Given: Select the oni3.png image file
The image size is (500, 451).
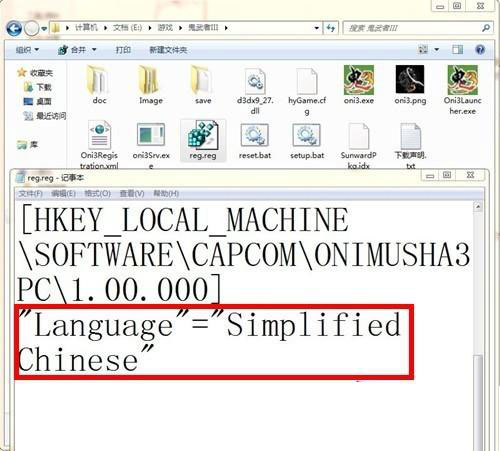Looking at the screenshot, I should click(410, 85).
